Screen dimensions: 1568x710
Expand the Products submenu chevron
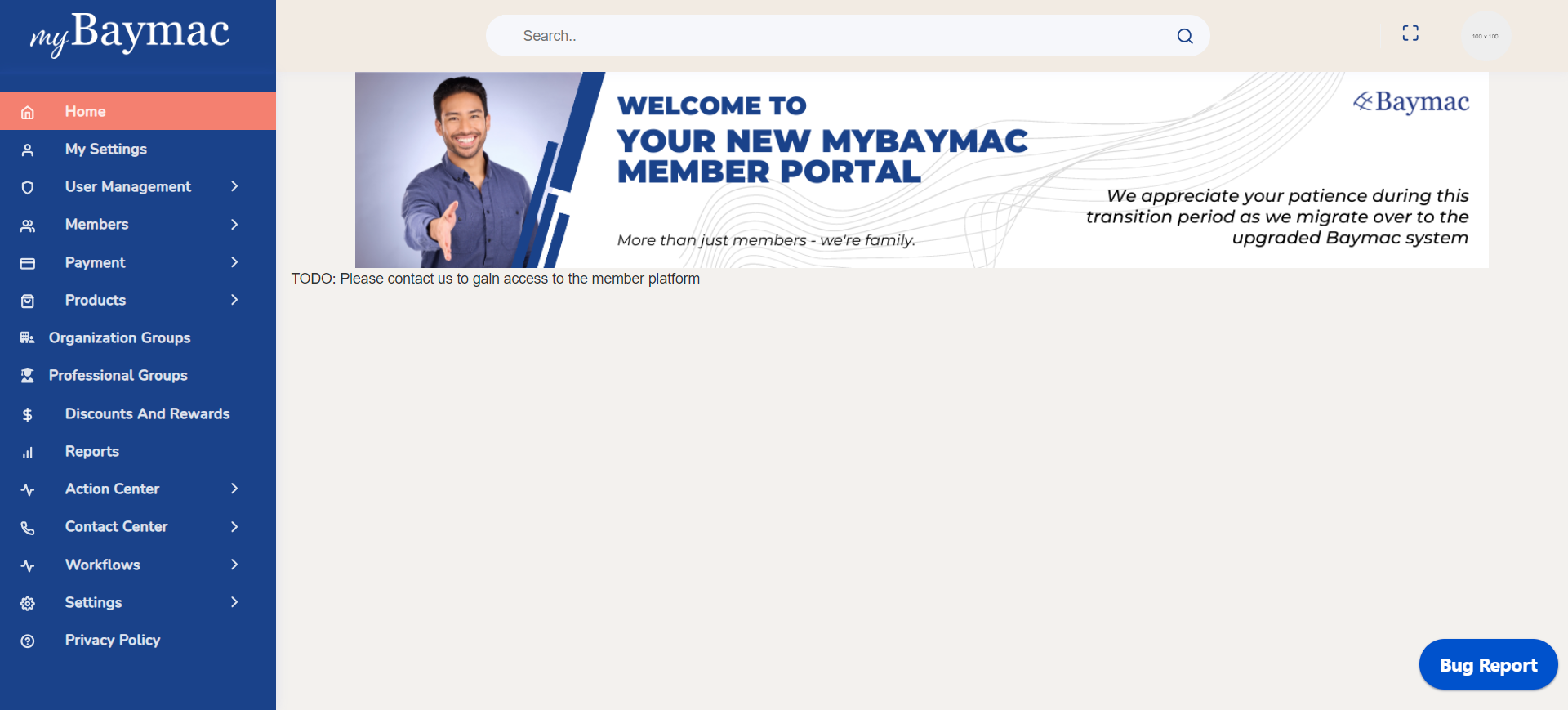tap(234, 300)
